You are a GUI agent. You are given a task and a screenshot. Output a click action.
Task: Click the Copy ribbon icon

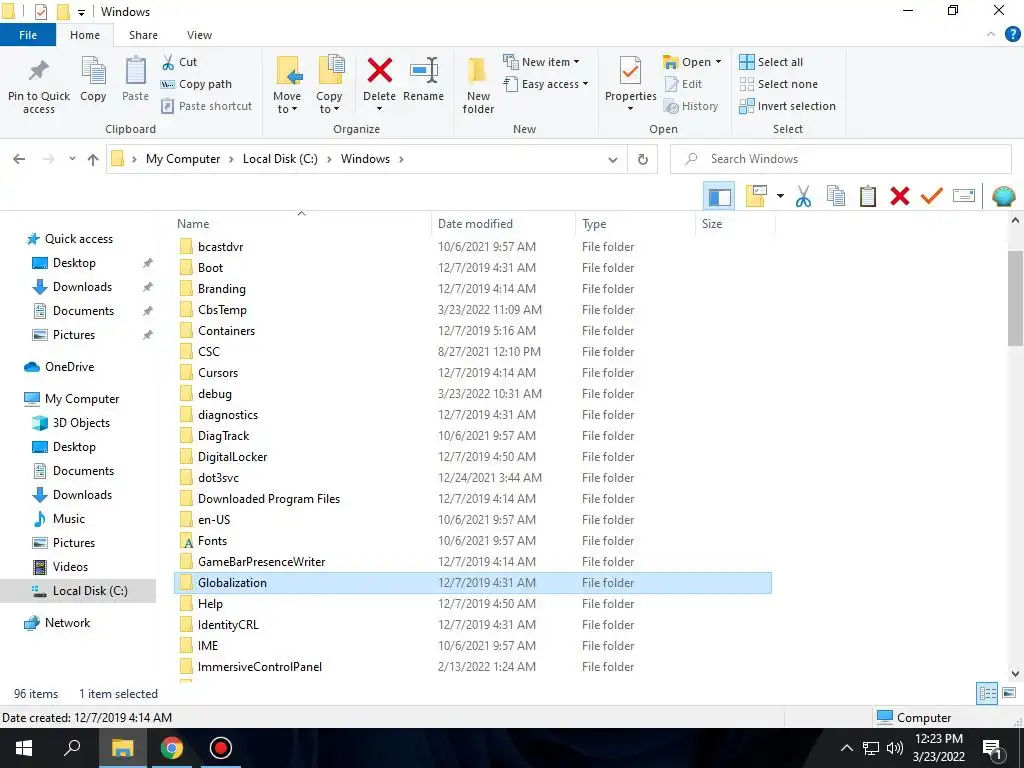[x=93, y=71]
